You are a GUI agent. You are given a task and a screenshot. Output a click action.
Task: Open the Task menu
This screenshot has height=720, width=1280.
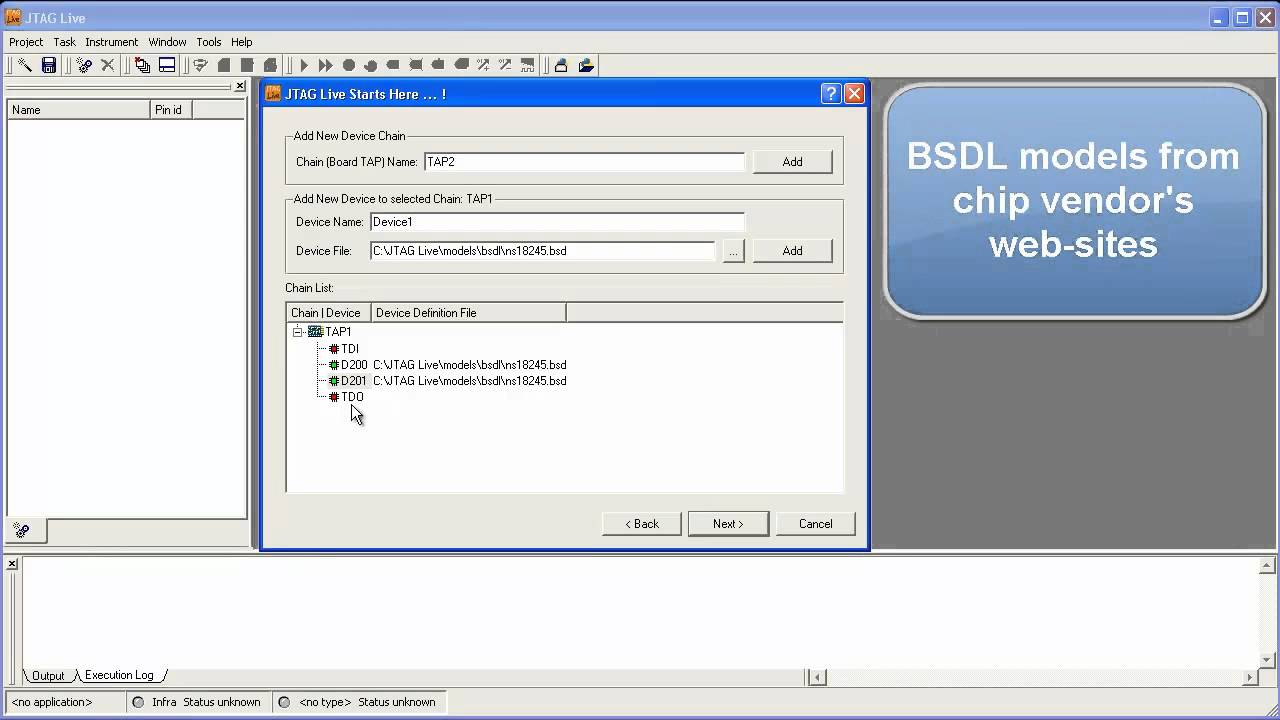[64, 42]
